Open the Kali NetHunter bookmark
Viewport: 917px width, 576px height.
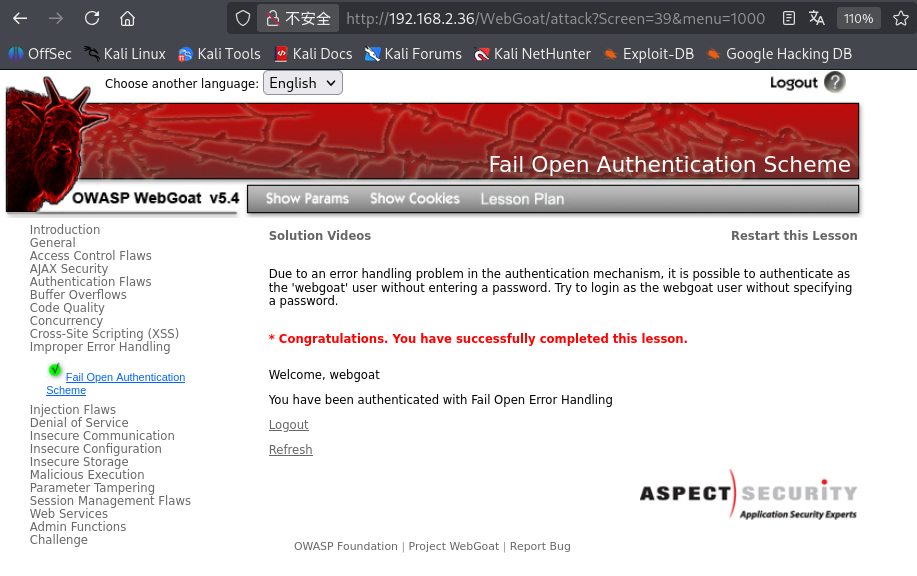[532, 54]
